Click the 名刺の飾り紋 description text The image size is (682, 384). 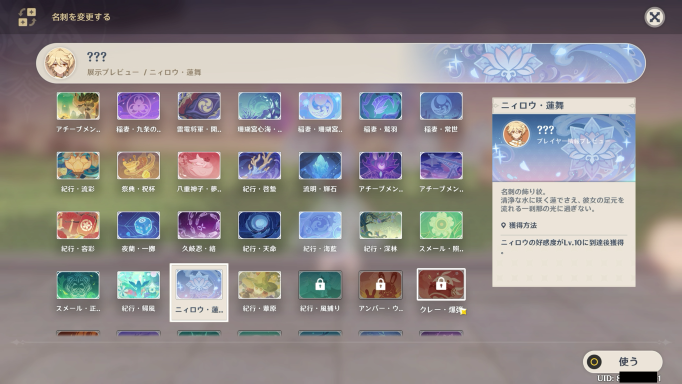tap(562, 200)
